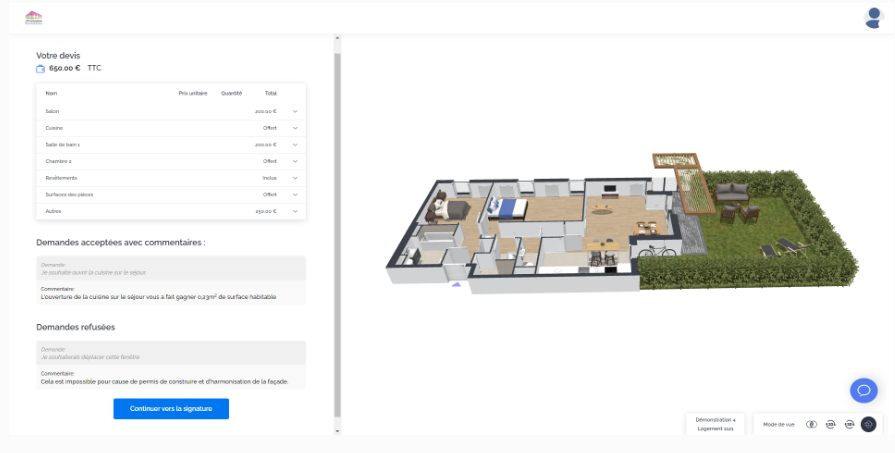Expand the Salon quote row
The image size is (895, 453).
tap(295, 112)
